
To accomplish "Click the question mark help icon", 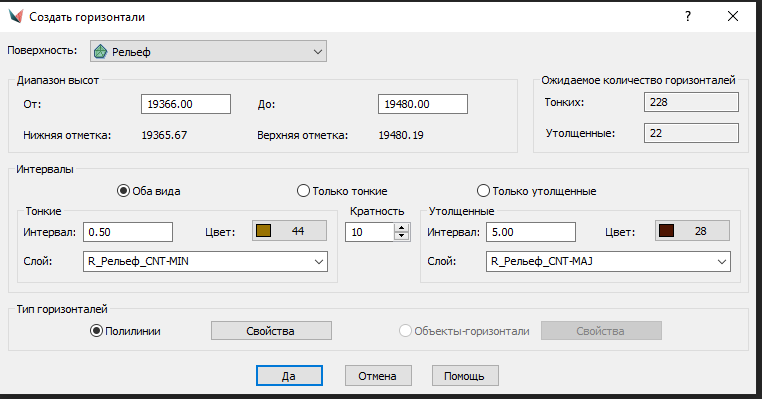I will click(688, 17).
